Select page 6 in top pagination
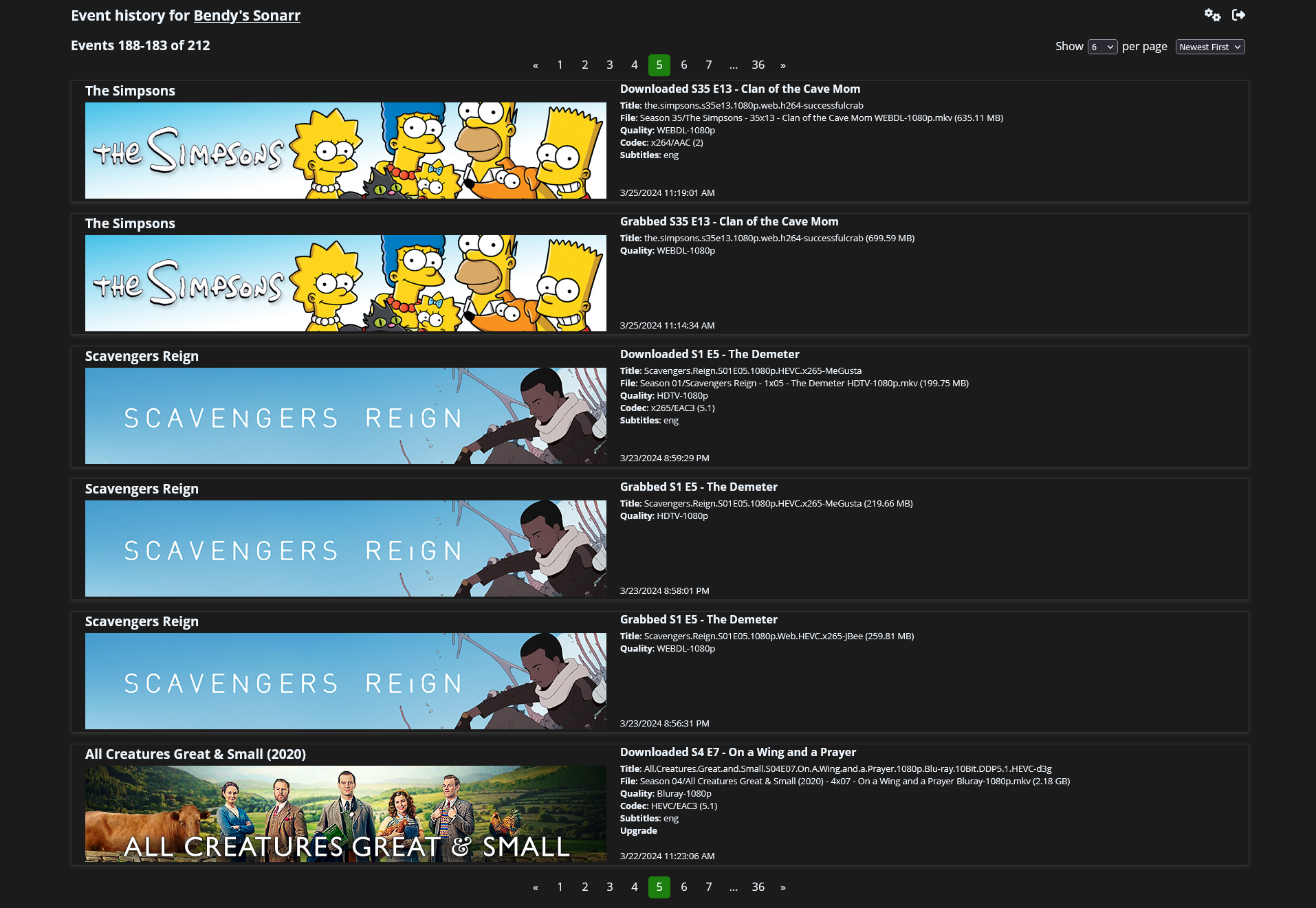 point(683,65)
